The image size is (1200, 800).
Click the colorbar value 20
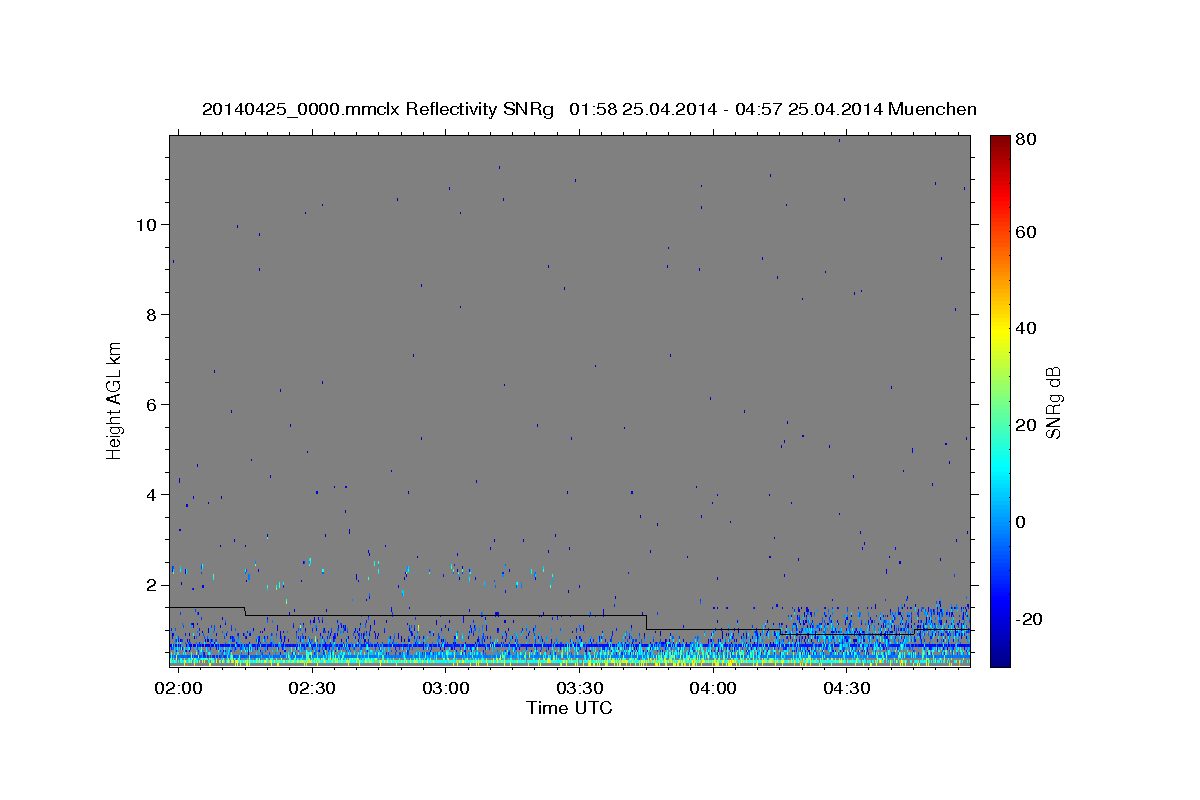1026,425
